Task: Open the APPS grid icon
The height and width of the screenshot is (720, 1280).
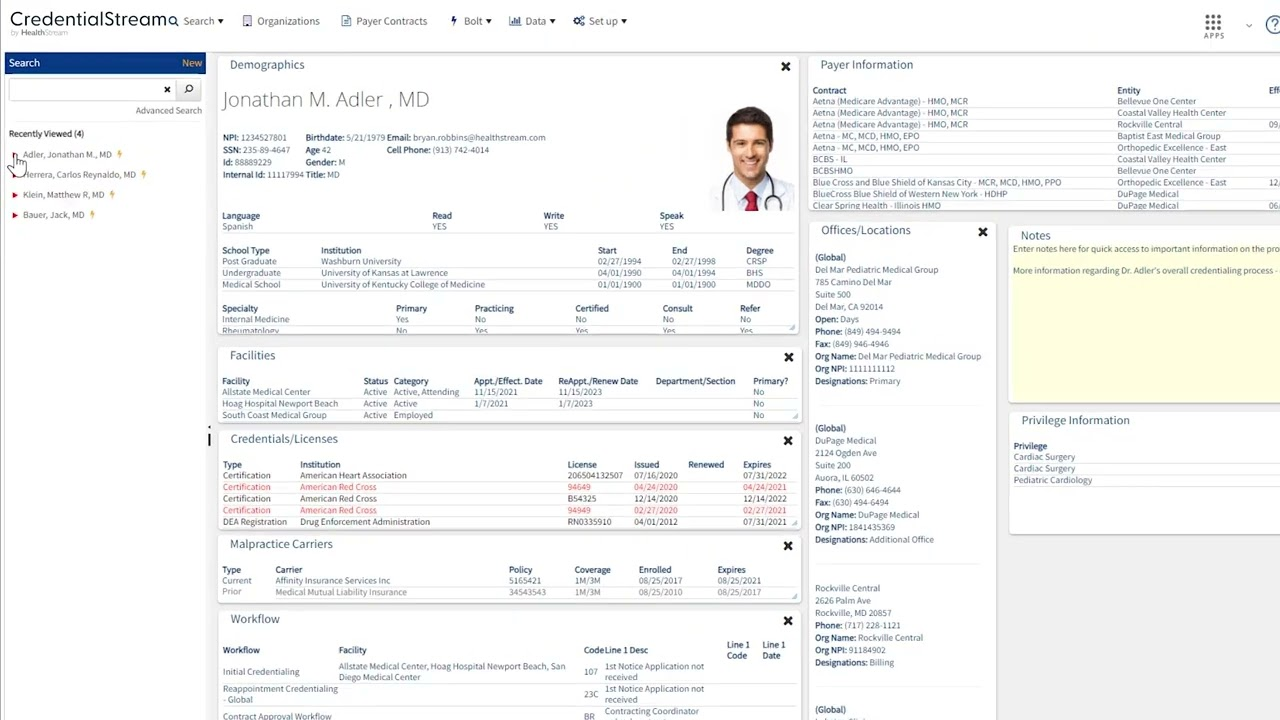Action: pos(1213,23)
